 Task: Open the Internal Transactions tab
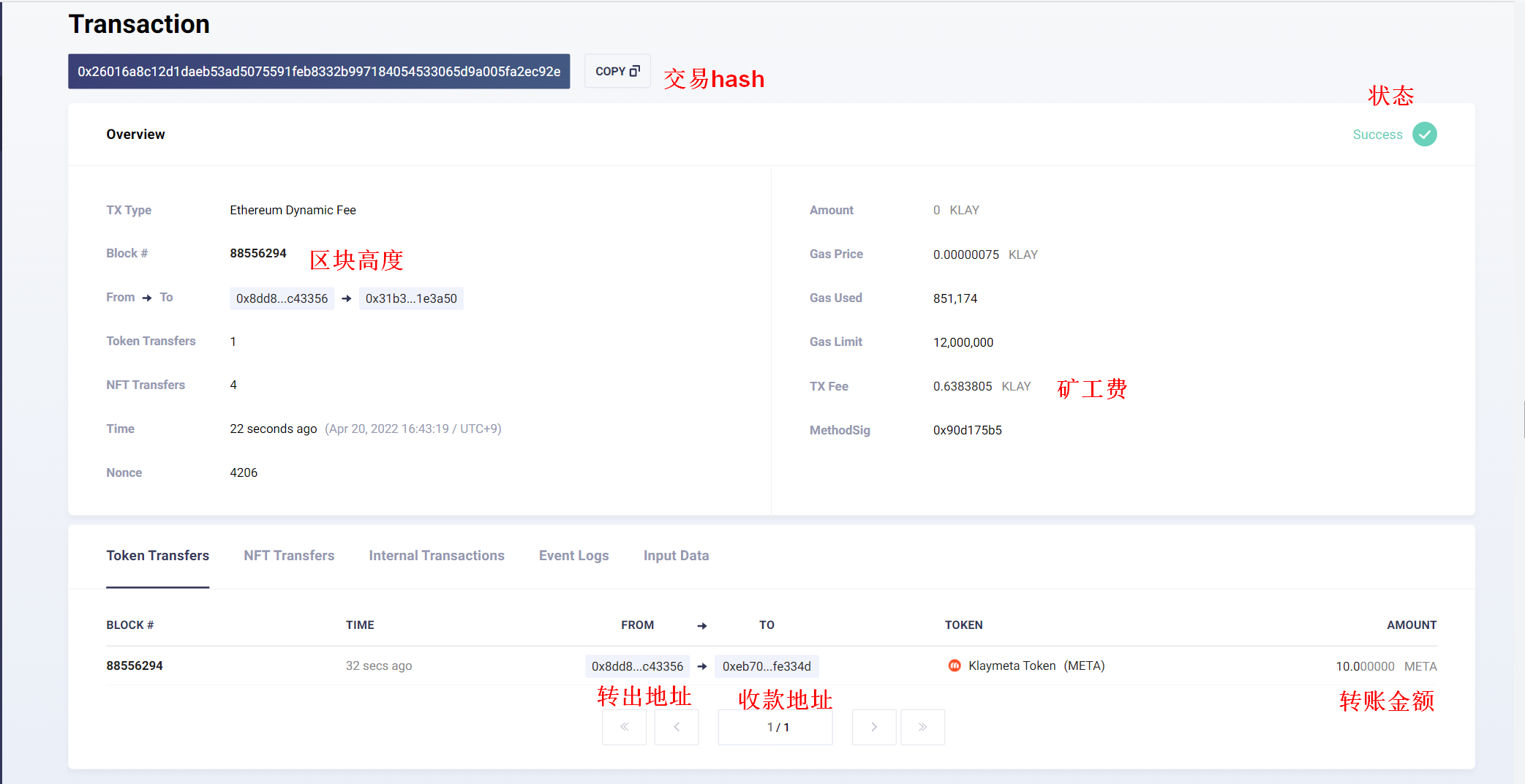(437, 555)
